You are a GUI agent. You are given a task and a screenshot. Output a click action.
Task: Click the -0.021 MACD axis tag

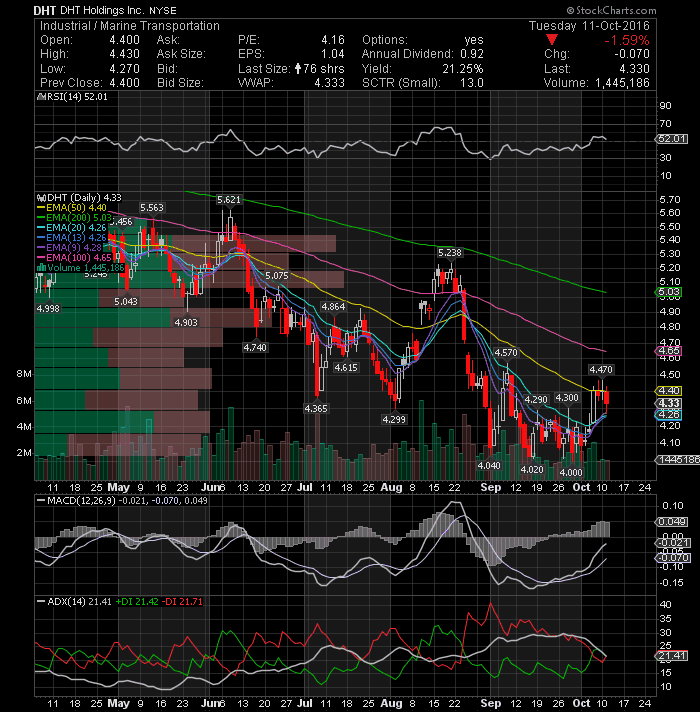[x=673, y=543]
